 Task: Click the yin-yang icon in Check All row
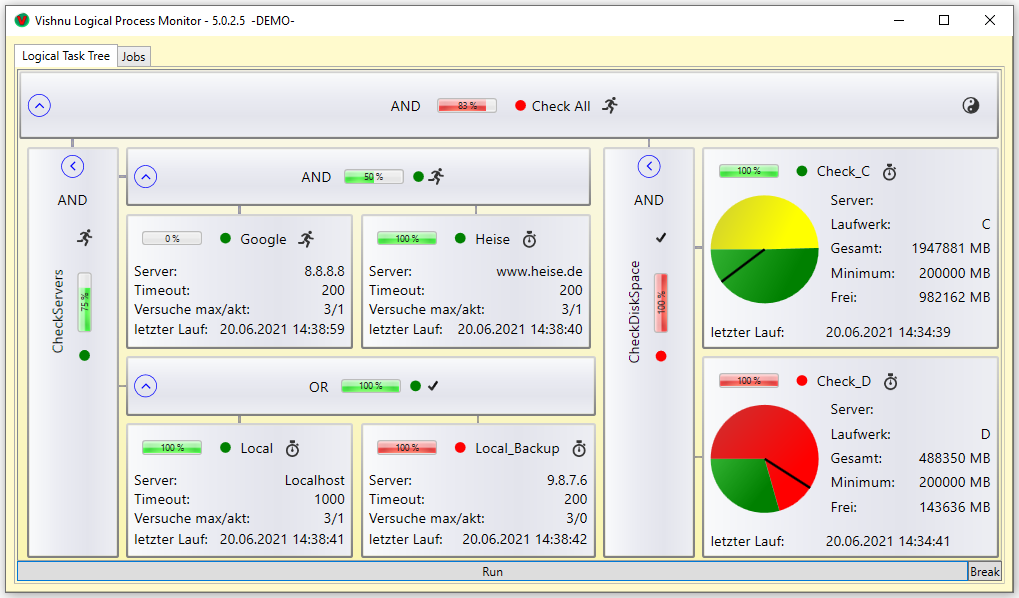[970, 106]
